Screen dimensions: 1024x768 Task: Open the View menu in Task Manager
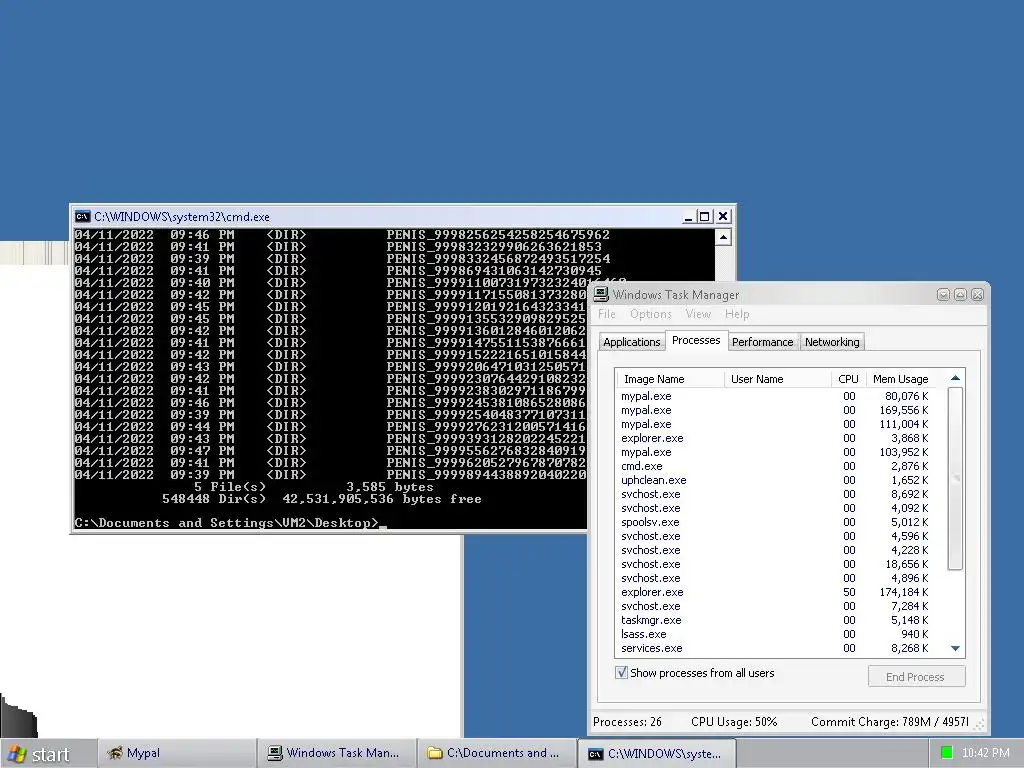pyautogui.click(x=698, y=314)
